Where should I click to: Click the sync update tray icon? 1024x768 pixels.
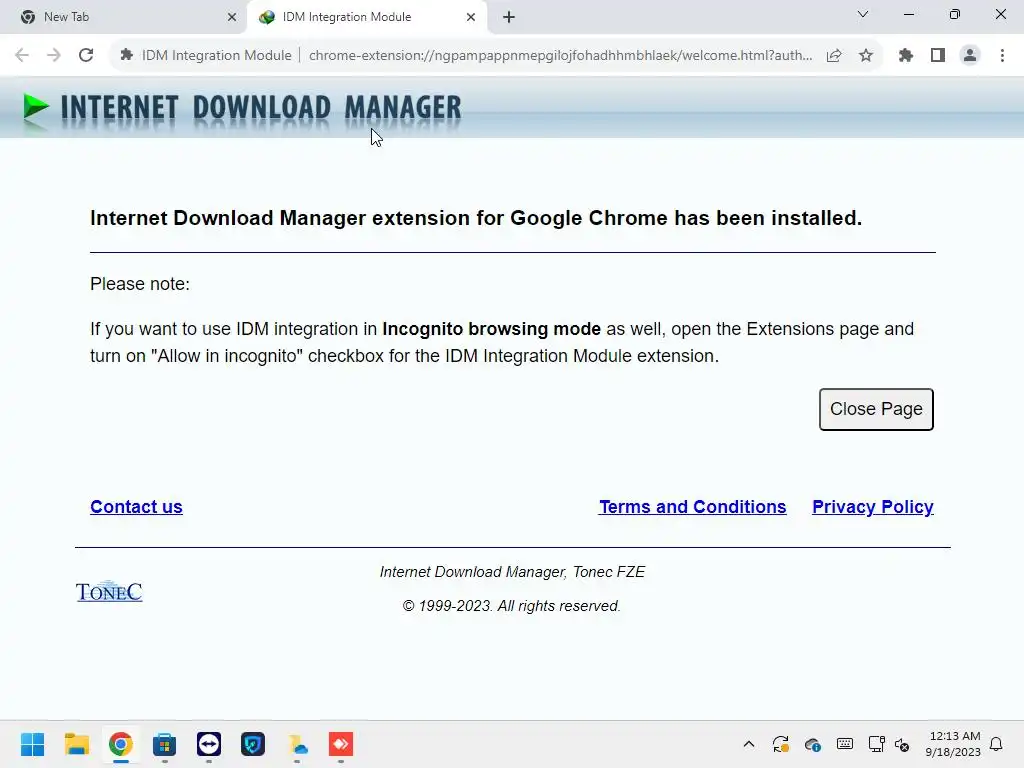781,744
